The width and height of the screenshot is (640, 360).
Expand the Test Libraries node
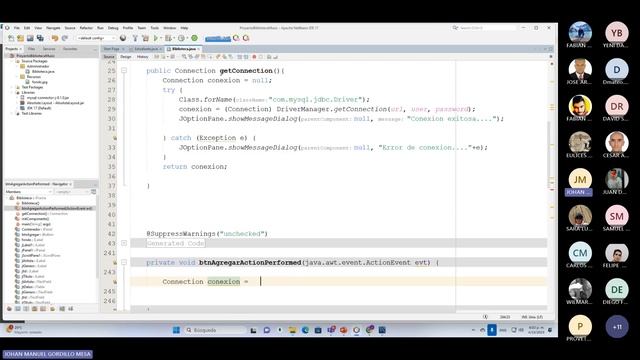coord(12,113)
